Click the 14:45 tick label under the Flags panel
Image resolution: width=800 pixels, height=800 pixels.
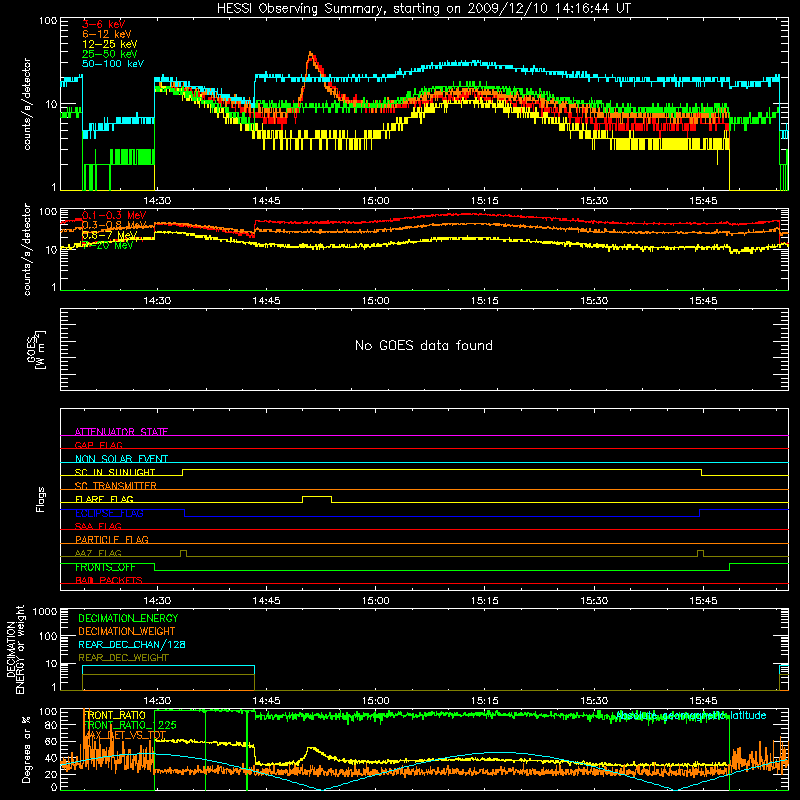[x=266, y=601]
